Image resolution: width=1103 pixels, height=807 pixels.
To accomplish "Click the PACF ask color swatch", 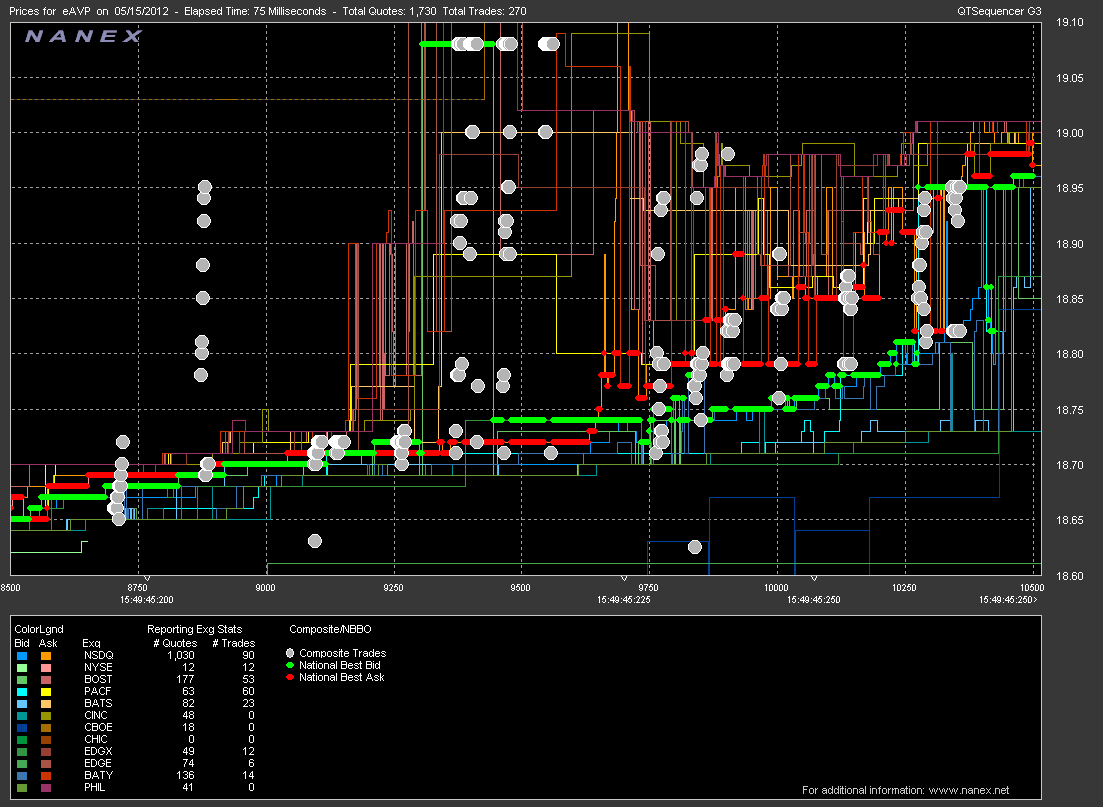I will [46, 692].
